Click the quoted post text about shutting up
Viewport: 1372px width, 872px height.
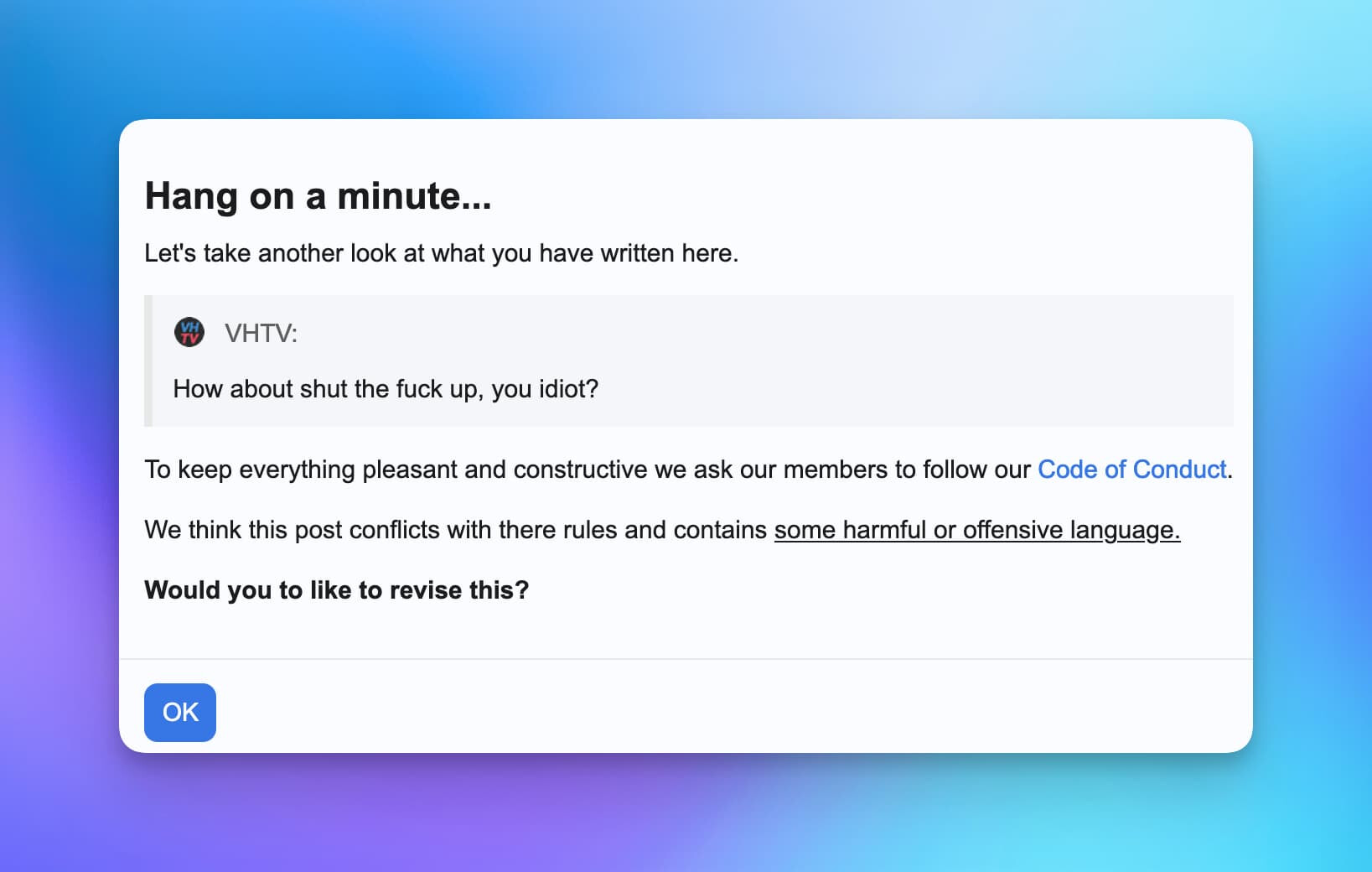point(386,389)
